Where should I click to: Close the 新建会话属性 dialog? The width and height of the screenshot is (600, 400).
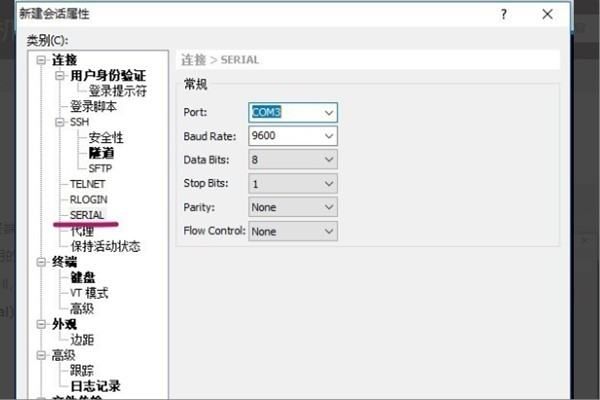(547, 15)
